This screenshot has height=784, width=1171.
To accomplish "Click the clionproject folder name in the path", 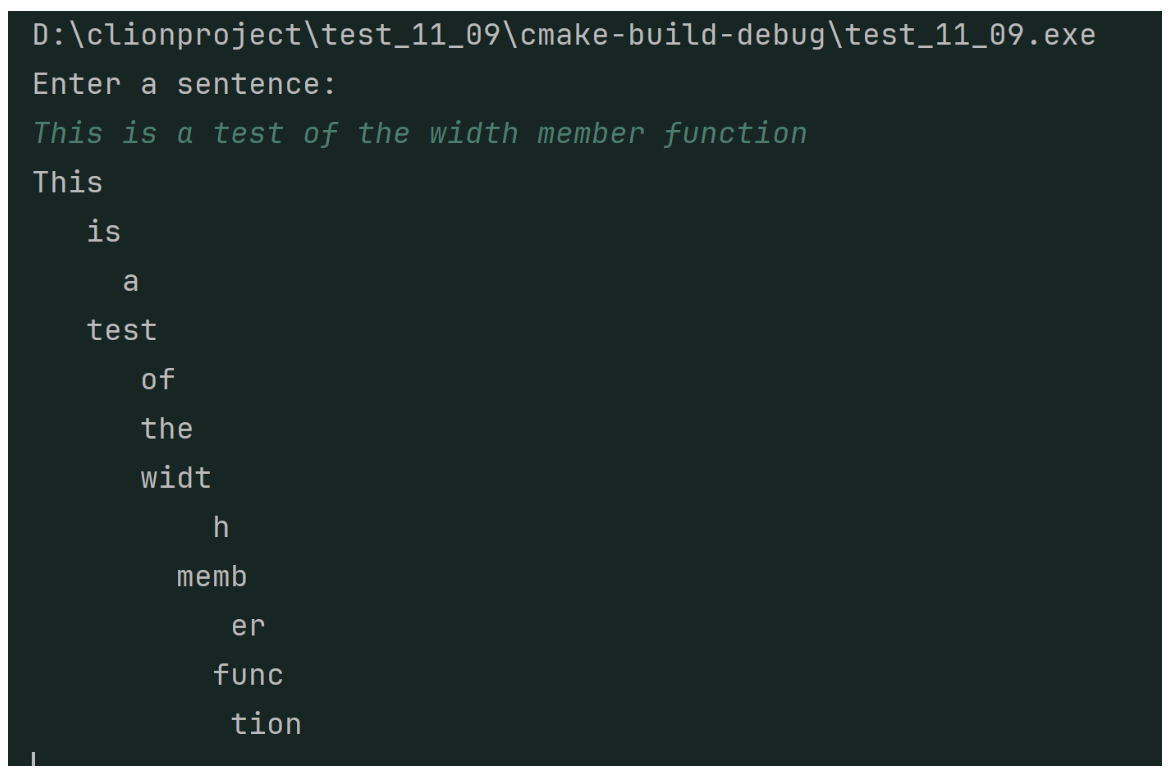I will [x=175, y=36].
